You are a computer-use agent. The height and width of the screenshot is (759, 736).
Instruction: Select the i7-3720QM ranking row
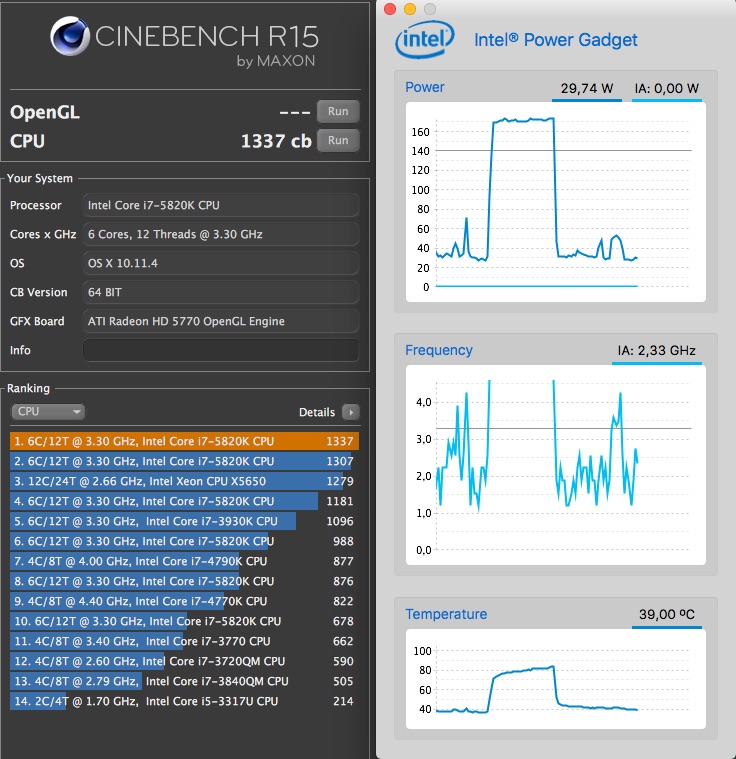[x=184, y=661]
